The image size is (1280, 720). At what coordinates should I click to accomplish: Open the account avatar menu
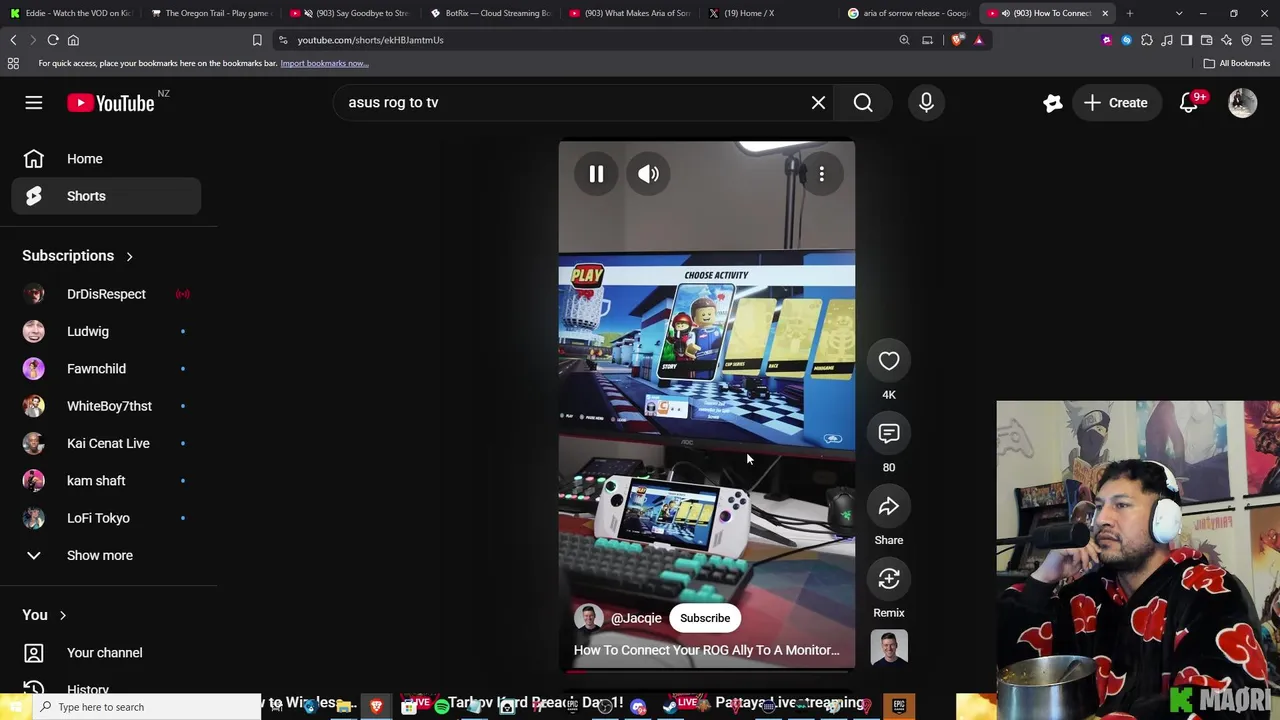(1242, 103)
